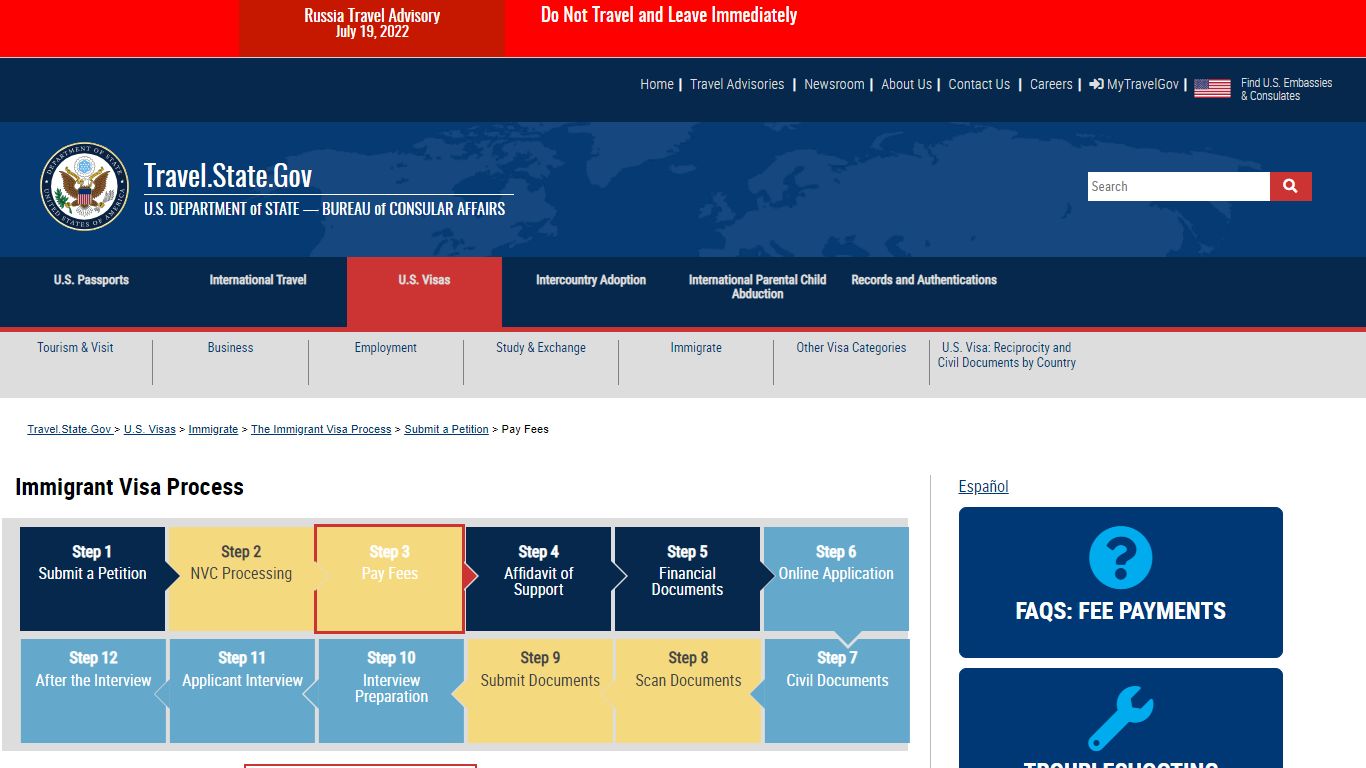Open Travel Advisories link
Image resolution: width=1366 pixels, height=768 pixels.
737,85
